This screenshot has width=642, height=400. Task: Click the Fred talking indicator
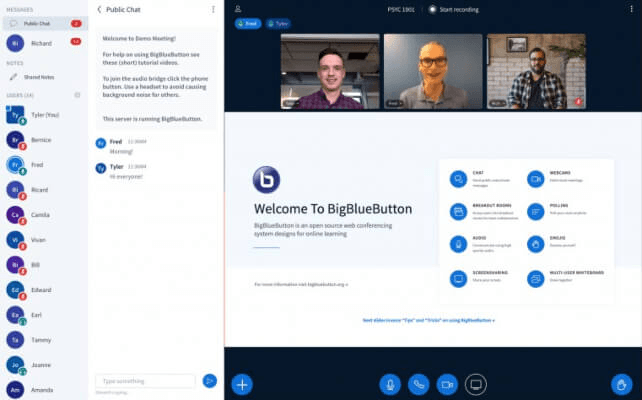click(247, 23)
